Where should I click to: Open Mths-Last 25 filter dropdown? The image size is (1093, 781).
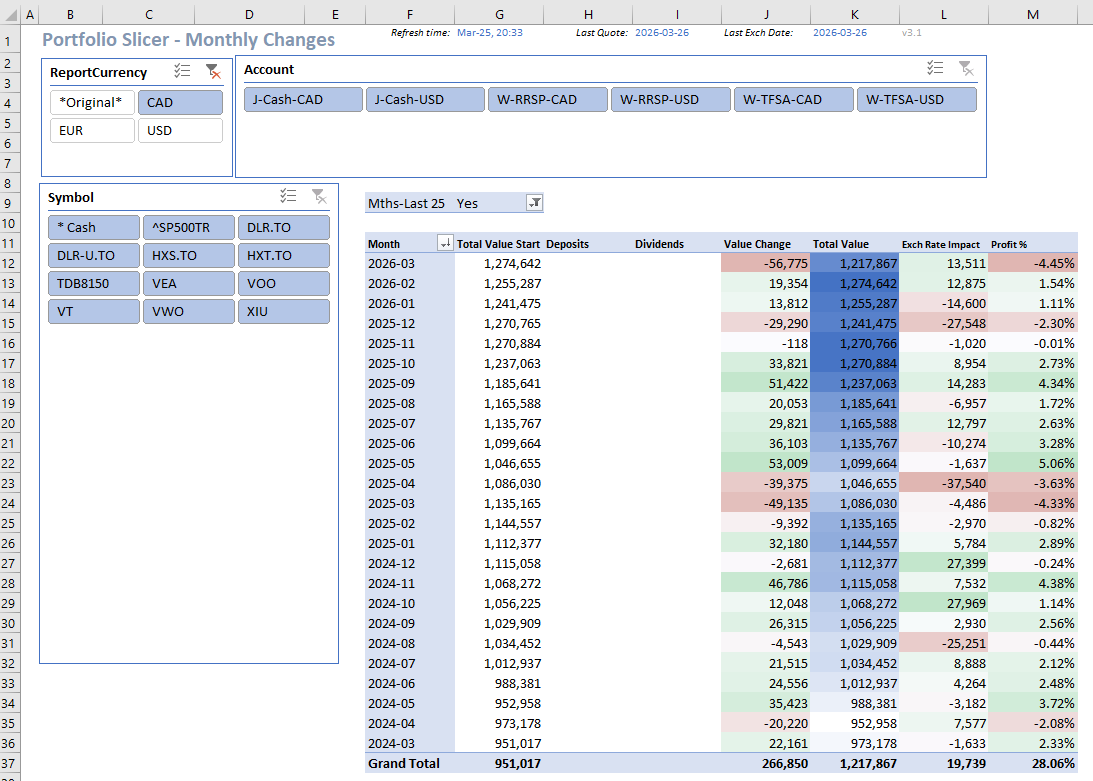(x=534, y=203)
